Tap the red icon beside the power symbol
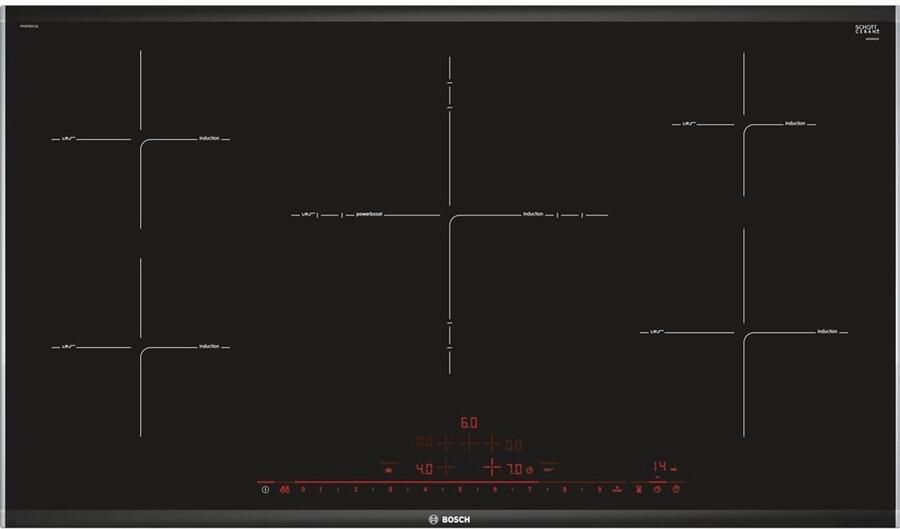Screen dimensions: 900x529 (x=285, y=489)
